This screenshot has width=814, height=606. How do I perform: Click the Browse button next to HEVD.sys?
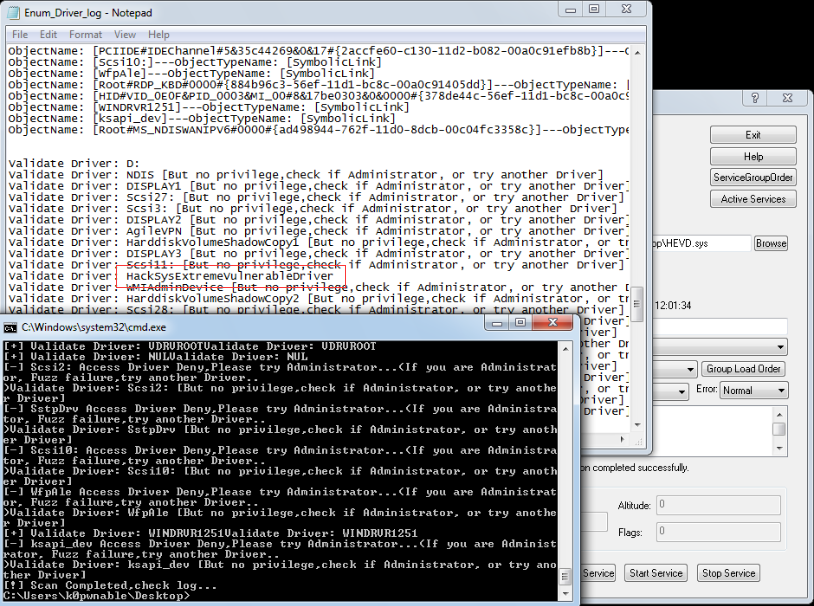click(771, 243)
